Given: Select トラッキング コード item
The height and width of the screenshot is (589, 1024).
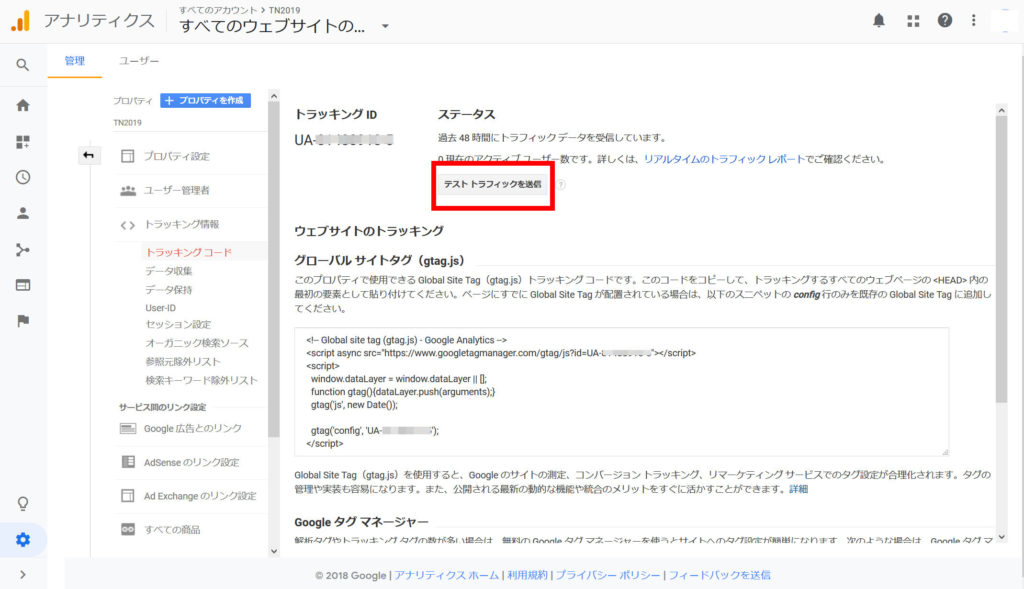Looking at the screenshot, I should (188, 252).
